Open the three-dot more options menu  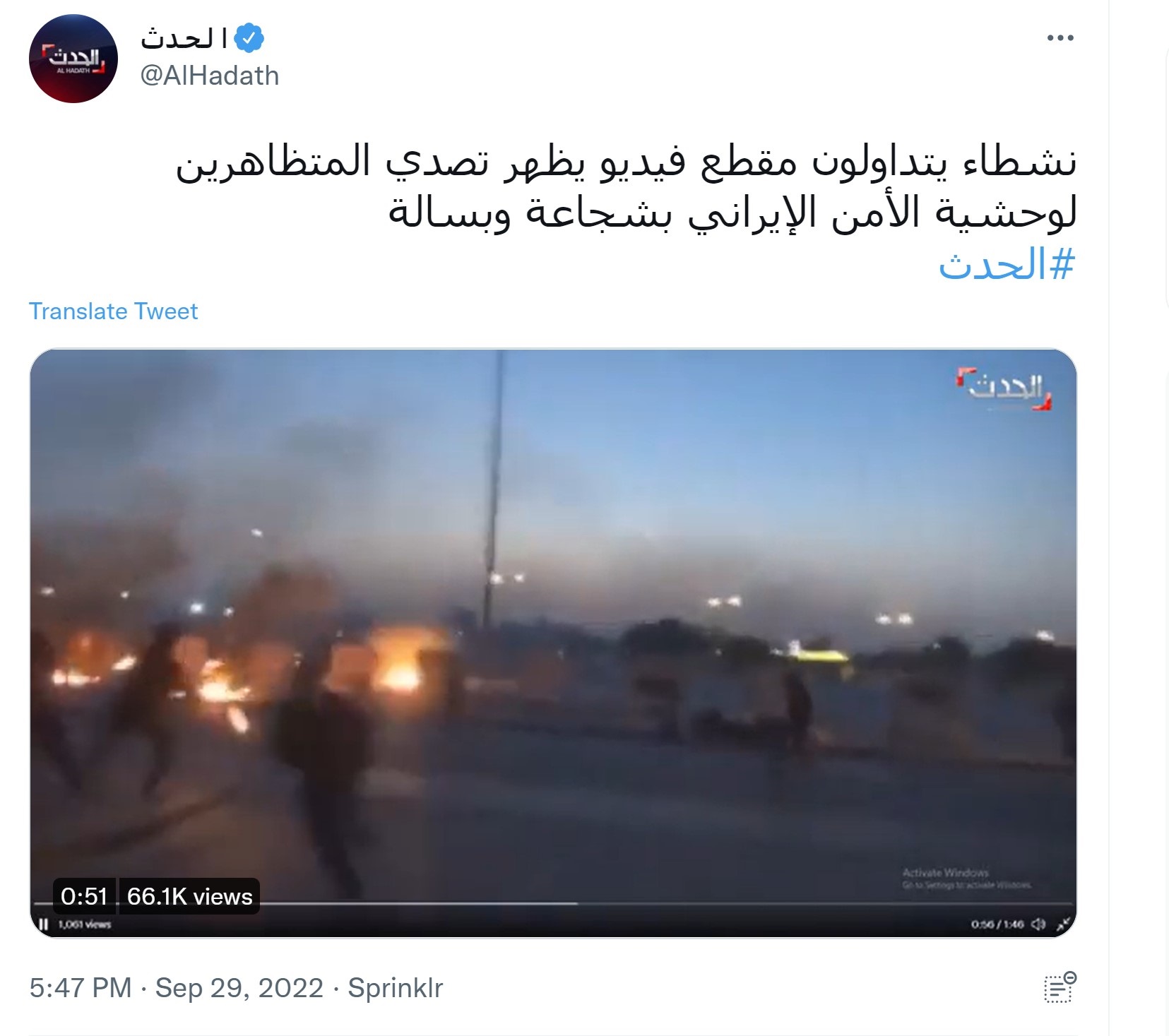coord(1060,38)
